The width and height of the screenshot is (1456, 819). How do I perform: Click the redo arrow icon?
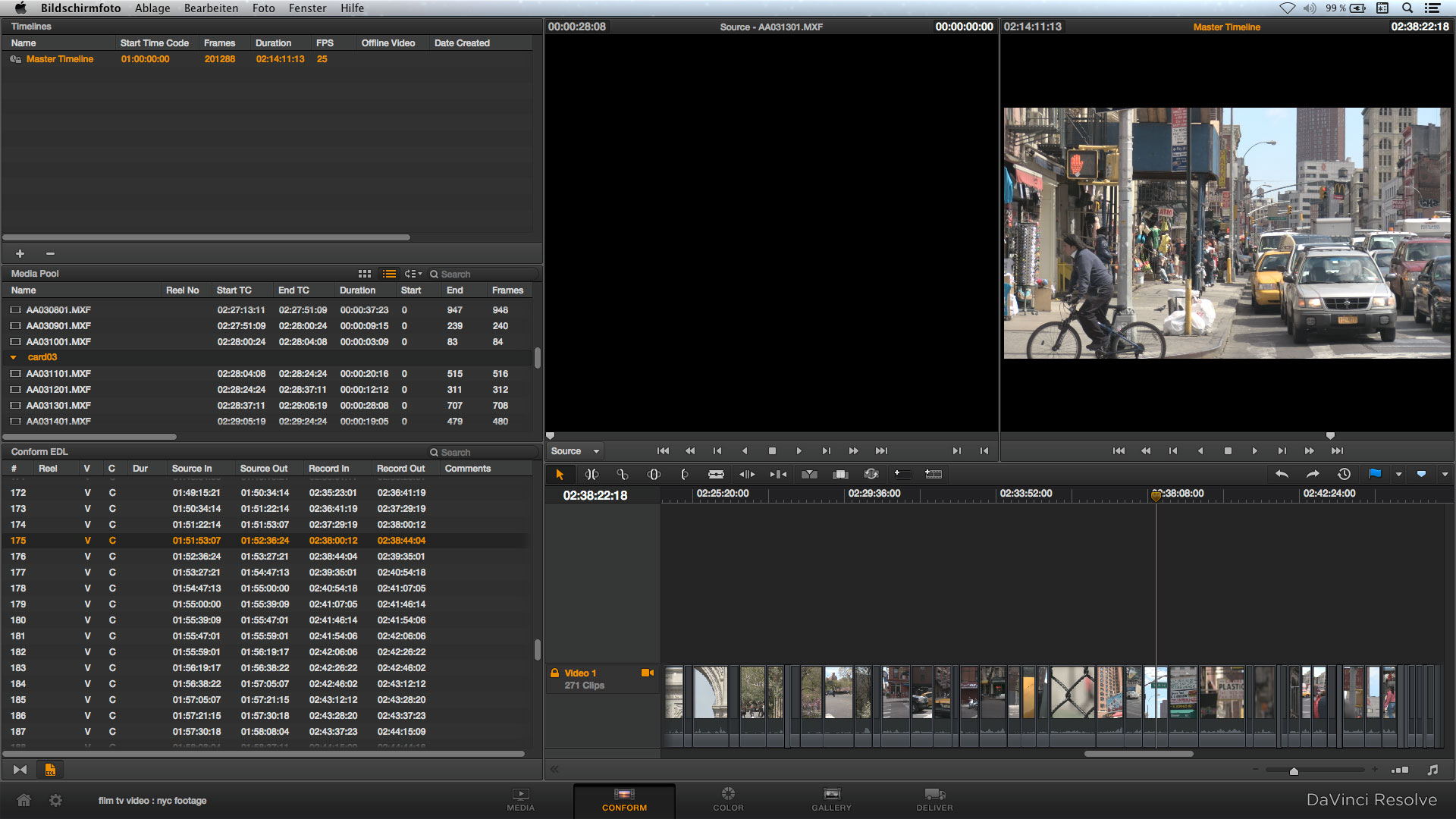[1313, 474]
